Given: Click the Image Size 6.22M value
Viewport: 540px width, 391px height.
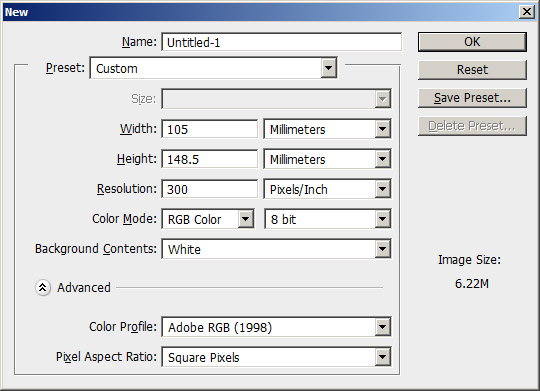Looking at the screenshot, I should pyautogui.click(x=471, y=284).
